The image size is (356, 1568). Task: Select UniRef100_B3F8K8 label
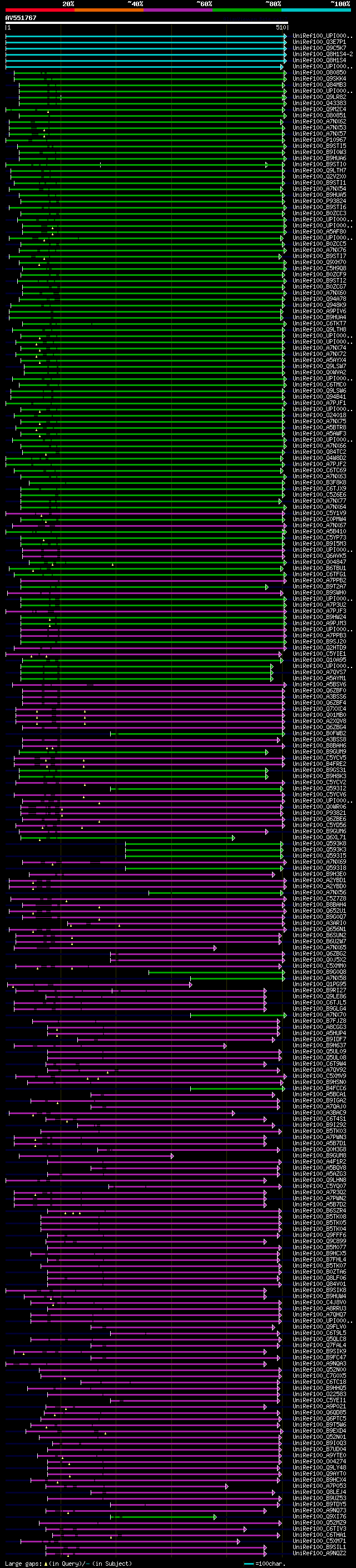click(319, 482)
